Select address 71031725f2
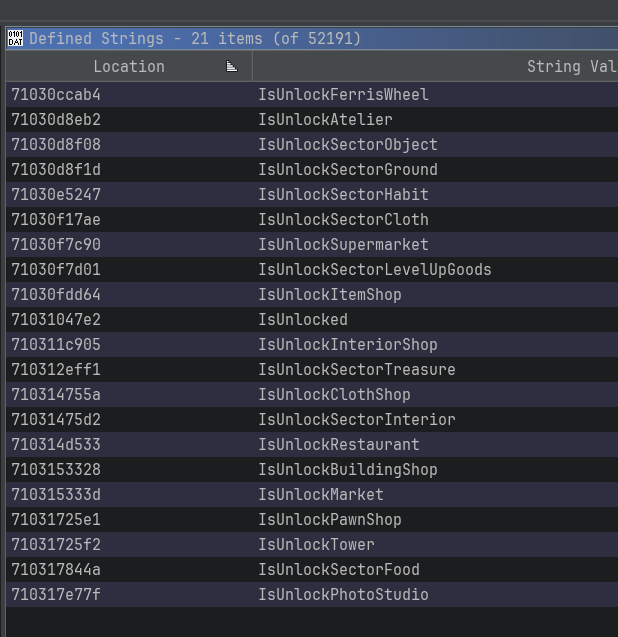618x637 pixels. pyautogui.click(x=56, y=545)
